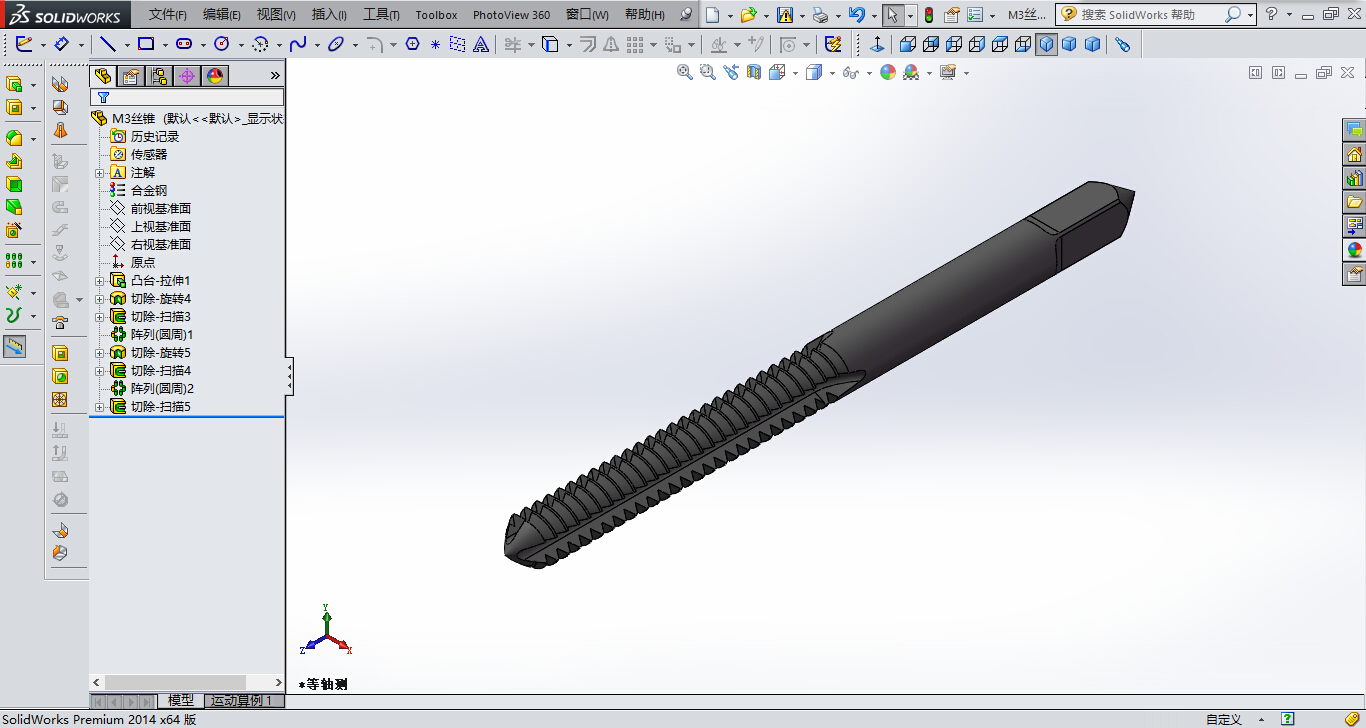Screen dimensions: 1366x728
Task: Open the PropertyManager tab
Action: coord(130,76)
